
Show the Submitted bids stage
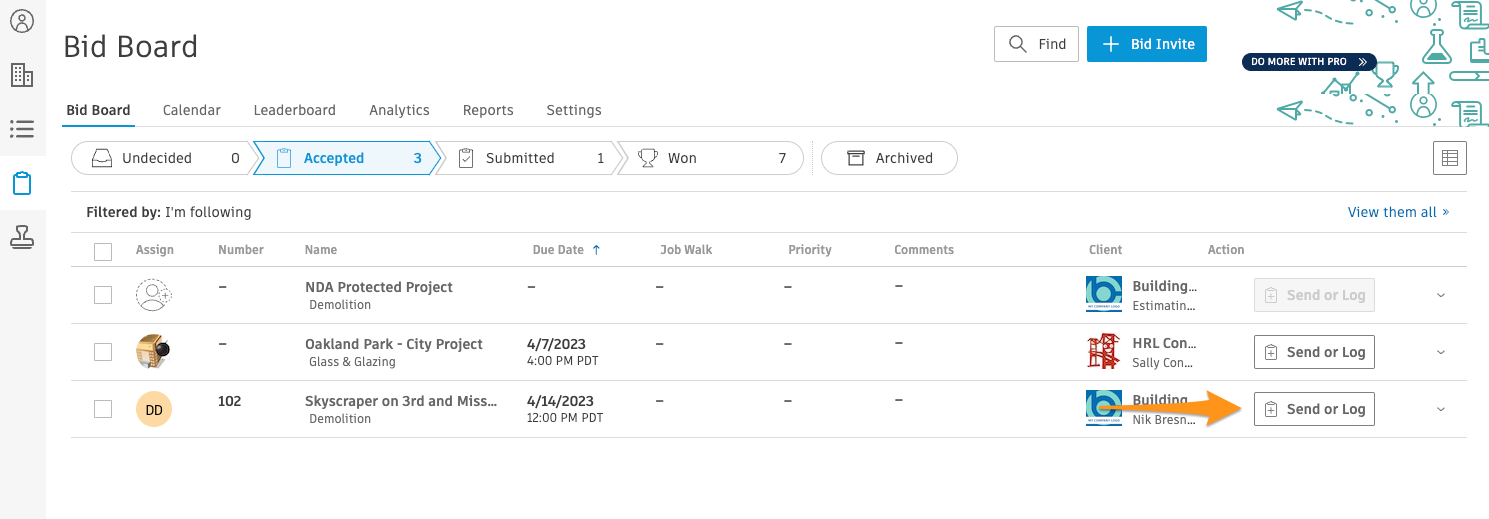(x=526, y=158)
